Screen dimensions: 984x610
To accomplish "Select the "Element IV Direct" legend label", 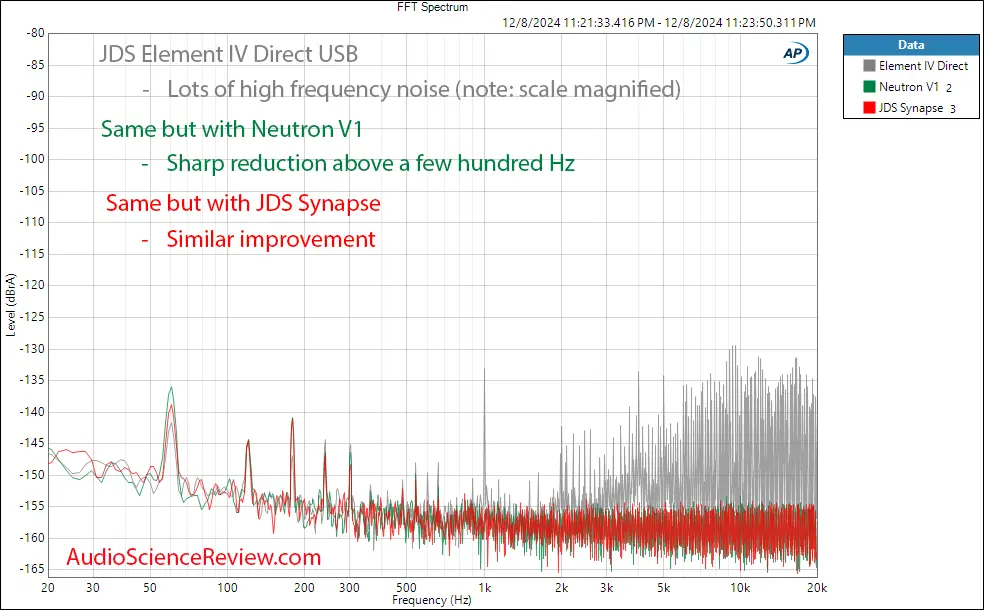I will 922,66.
